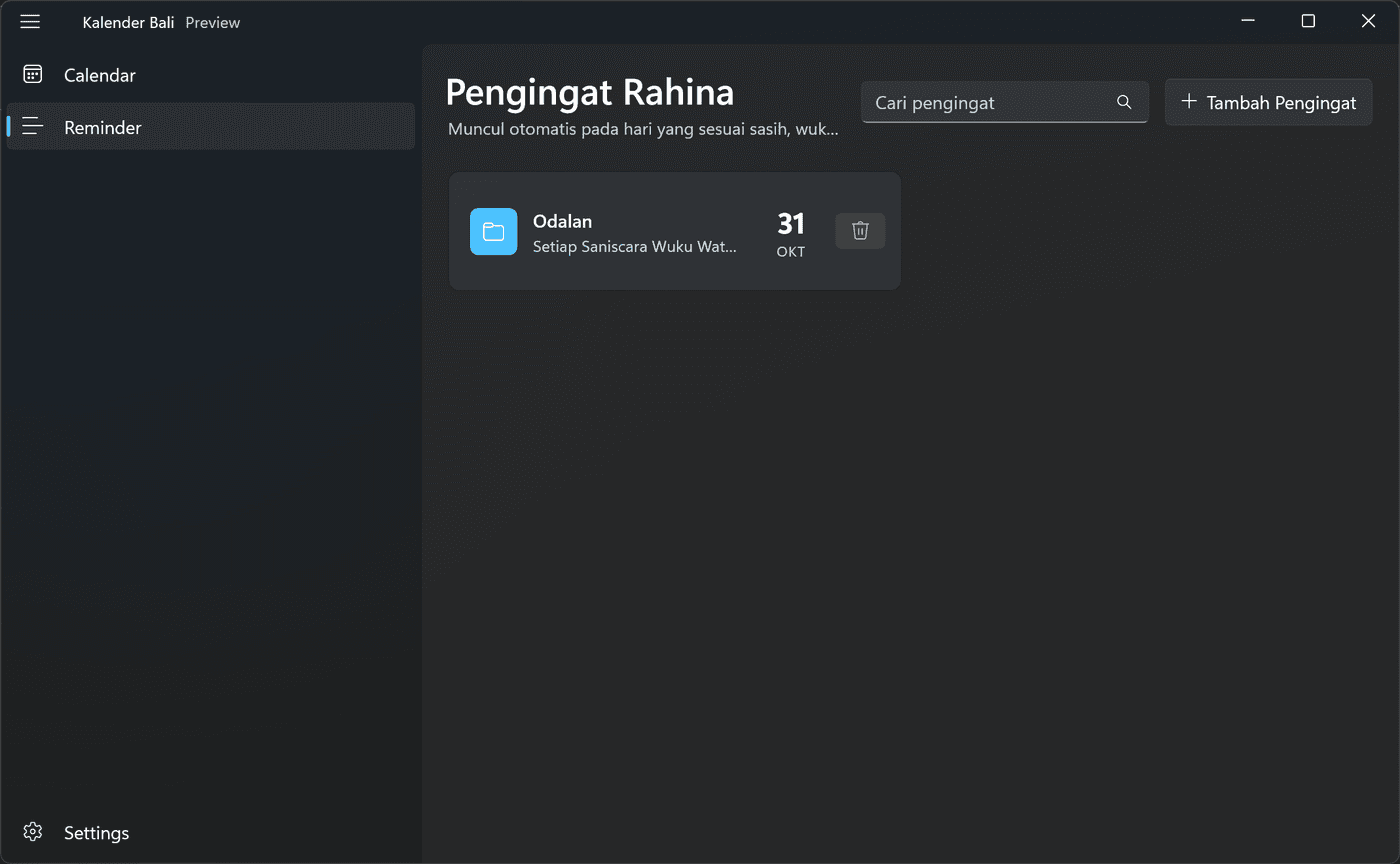Click the blue folder icon of Odalan

(494, 232)
